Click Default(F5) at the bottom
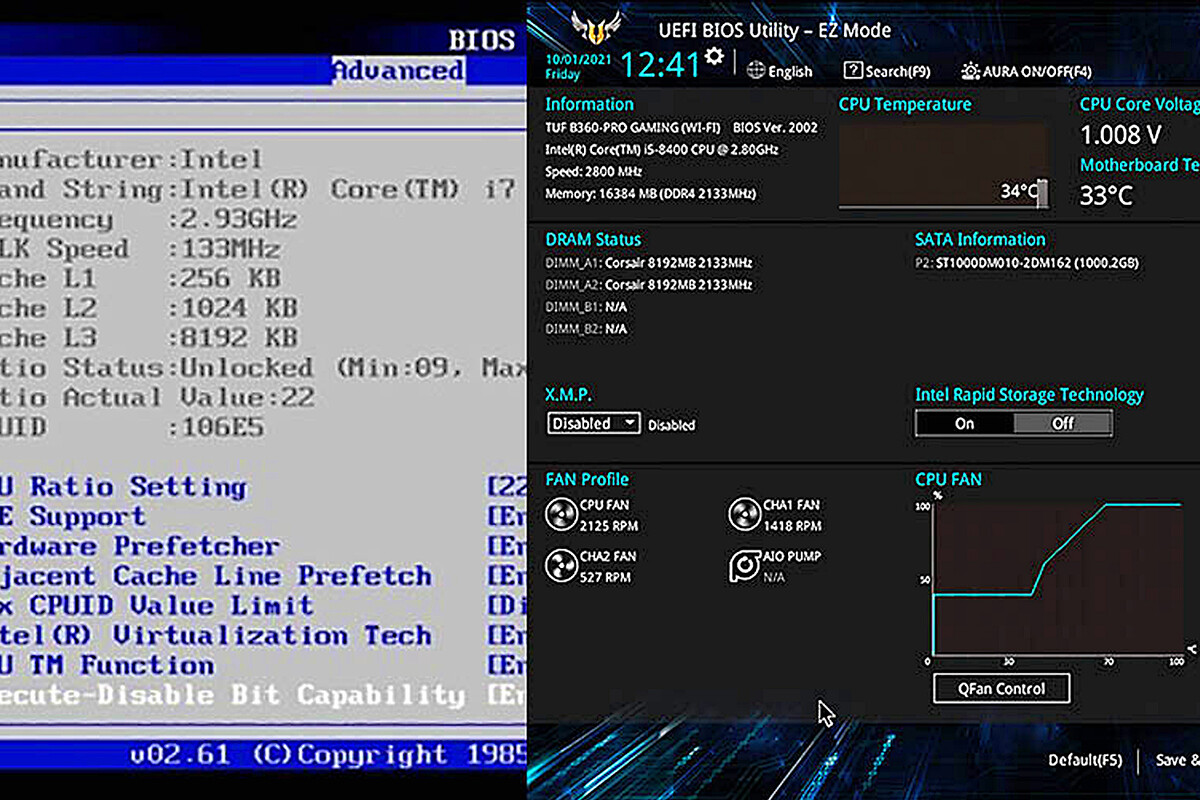Image resolution: width=1200 pixels, height=800 pixels. point(1084,760)
